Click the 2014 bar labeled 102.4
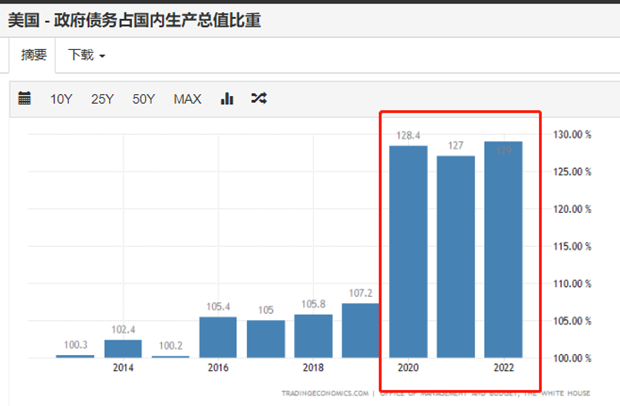620x406 pixels. coord(123,349)
